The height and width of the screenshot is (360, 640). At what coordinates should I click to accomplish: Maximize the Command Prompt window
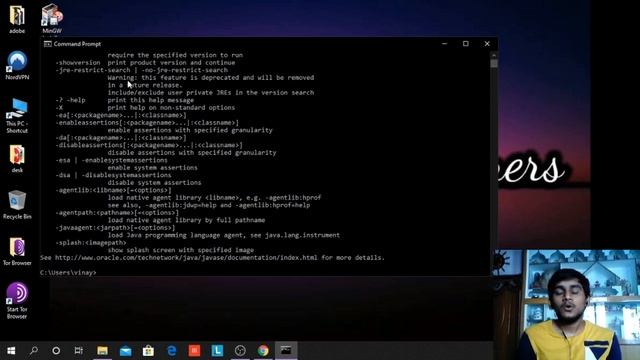click(x=466, y=44)
